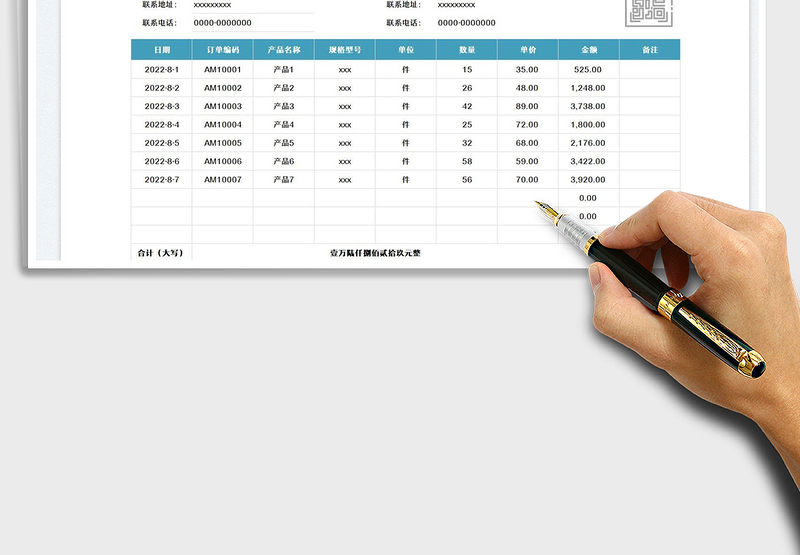This screenshot has width=800, height=555.
Task: Click the unit price 59.00
Action: click(527, 161)
